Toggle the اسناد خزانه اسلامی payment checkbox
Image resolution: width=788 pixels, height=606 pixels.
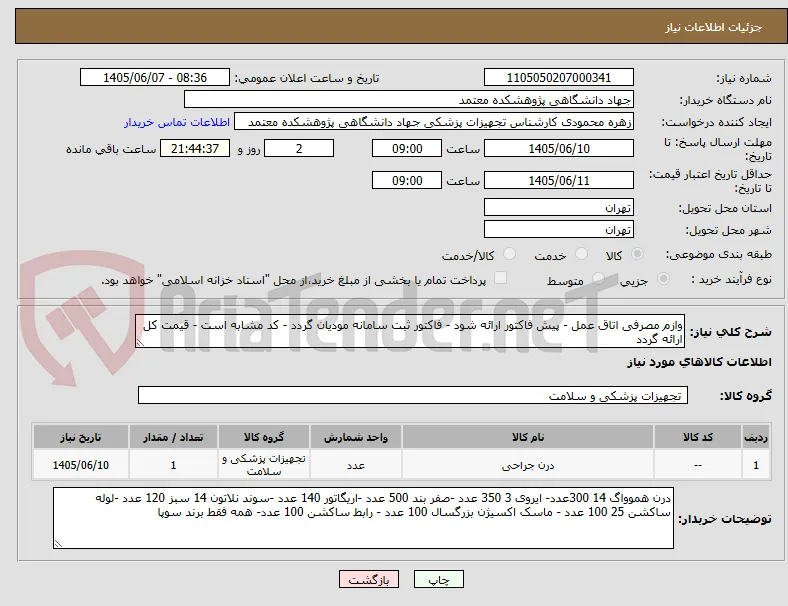click(x=501, y=278)
